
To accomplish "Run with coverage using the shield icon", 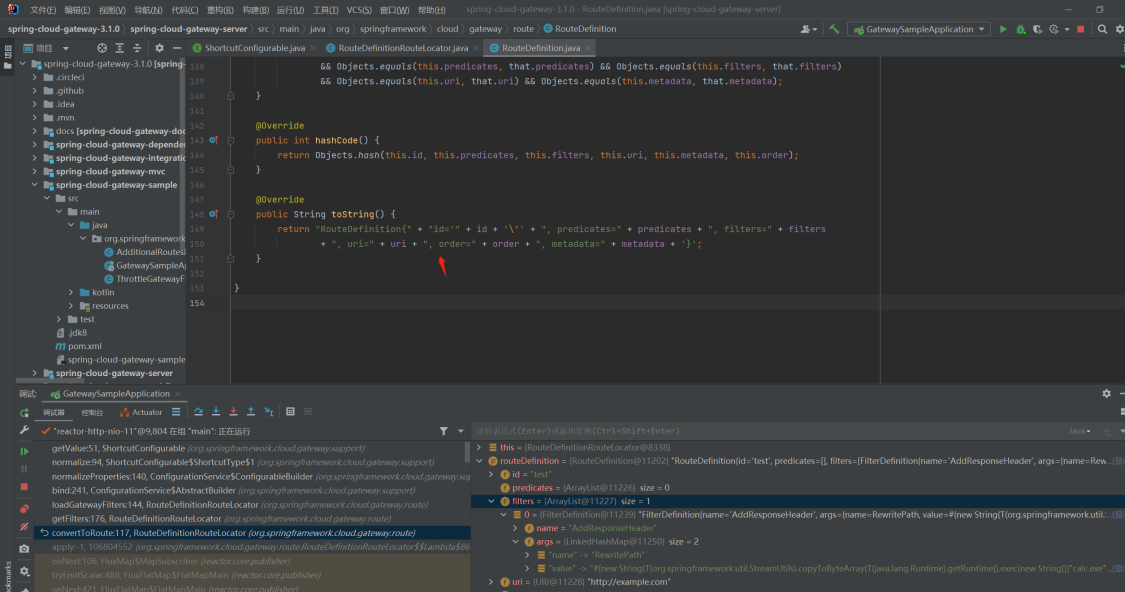I will (x=1037, y=29).
